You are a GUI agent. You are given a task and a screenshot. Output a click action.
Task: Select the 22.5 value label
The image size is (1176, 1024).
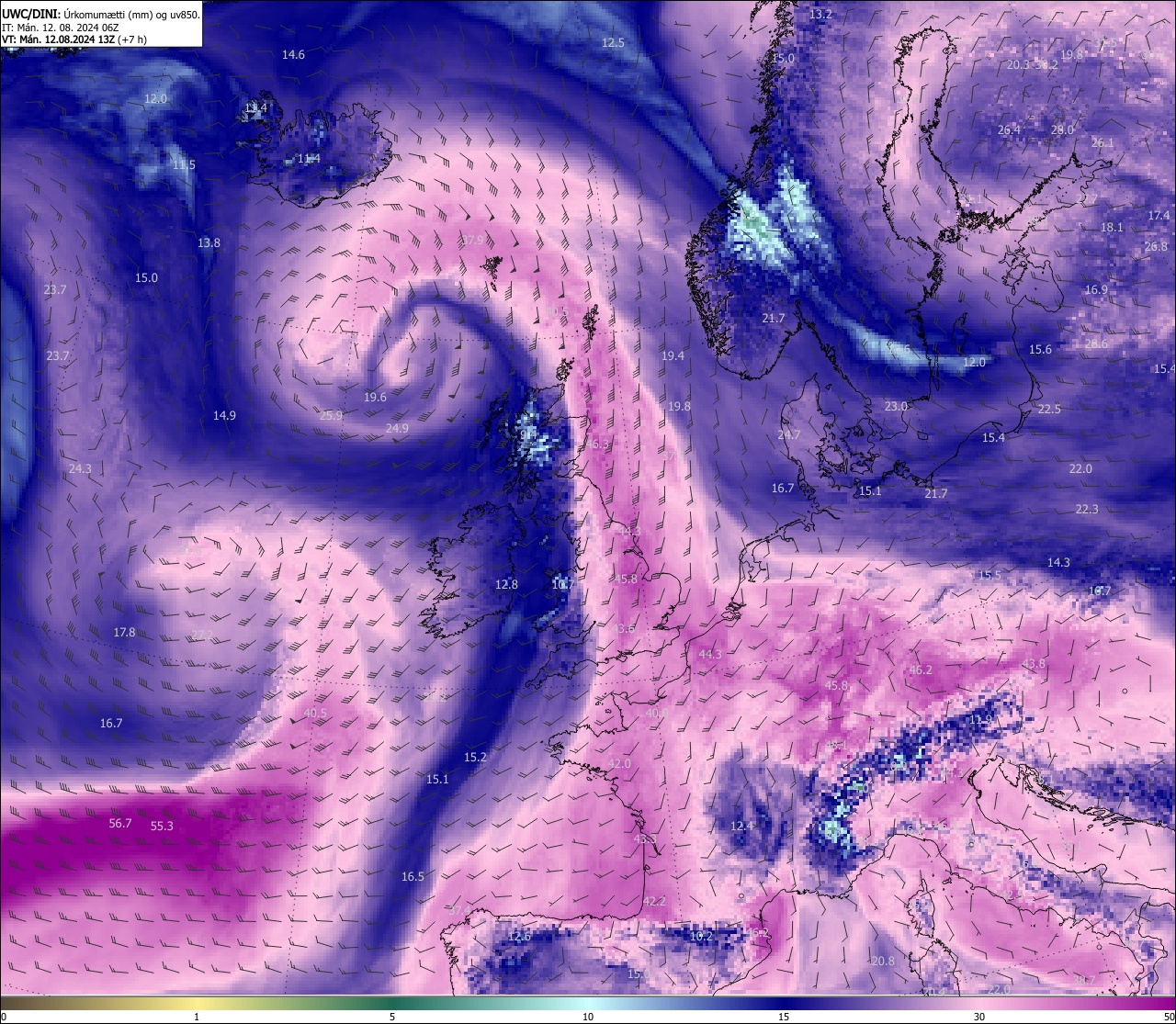(x=1049, y=410)
